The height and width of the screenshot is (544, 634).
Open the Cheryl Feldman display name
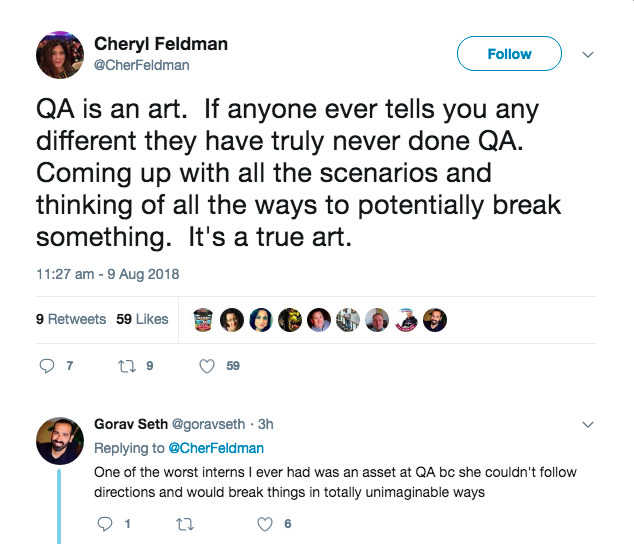pos(161,44)
